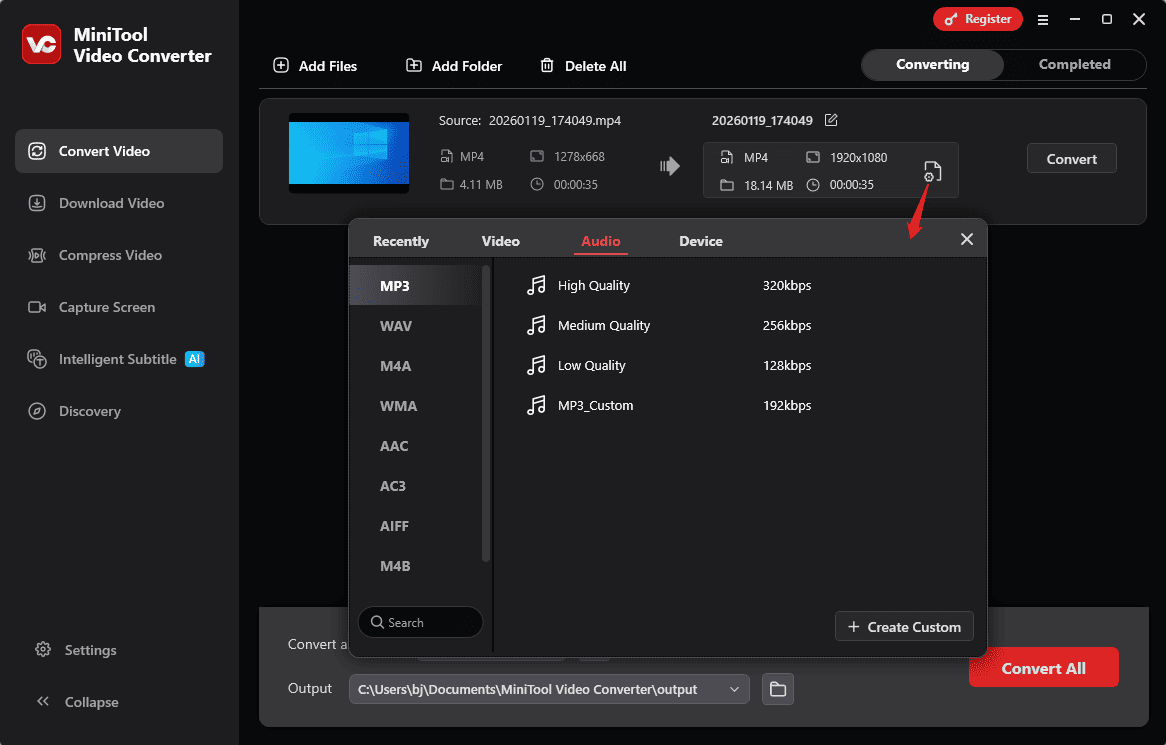Open the Discovery section
This screenshot has width=1166, height=745.
click(x=36, y=411)
